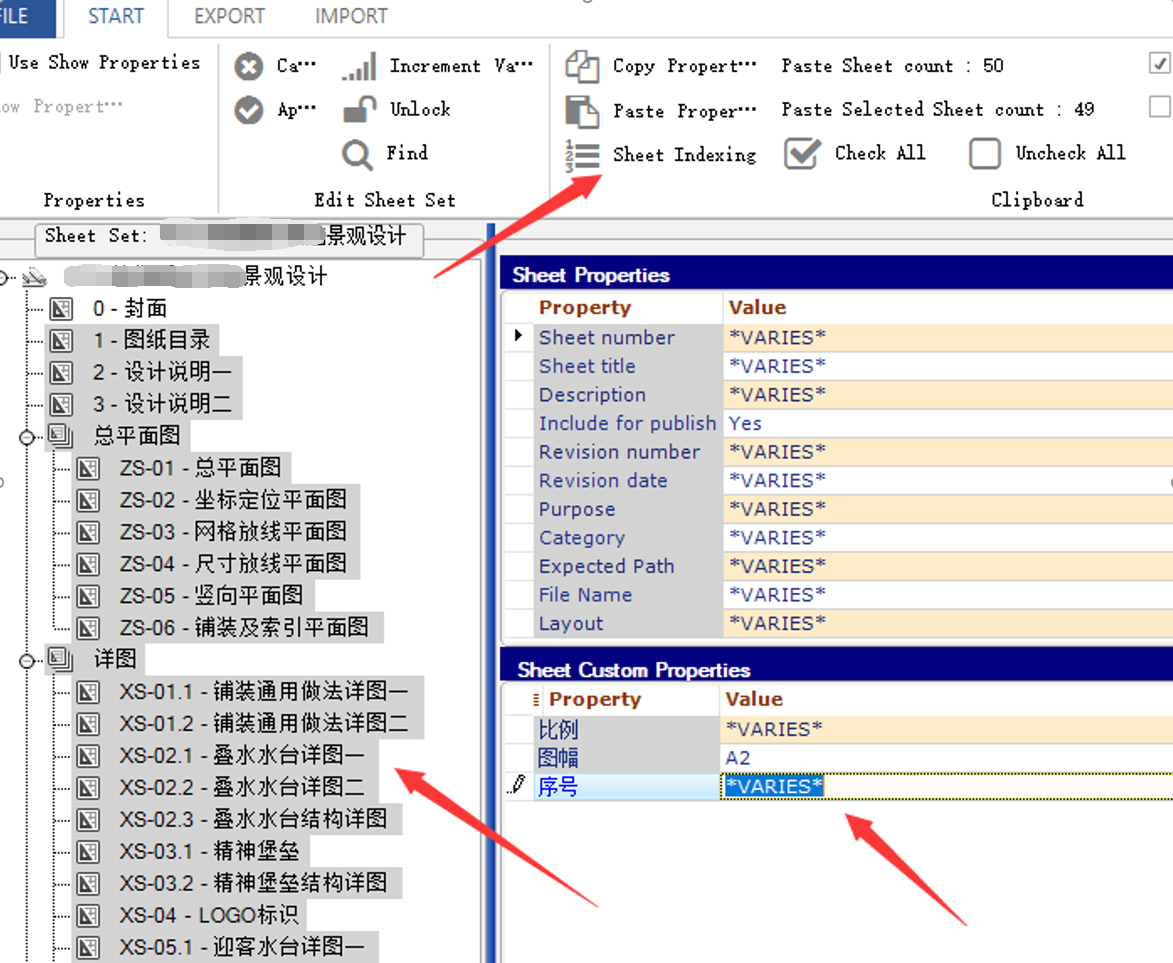Viewport: 1173px width, 963px height.
Task: Toggle checkbox next to Paste Sheet count
Action: click(x=1159, y=64)
